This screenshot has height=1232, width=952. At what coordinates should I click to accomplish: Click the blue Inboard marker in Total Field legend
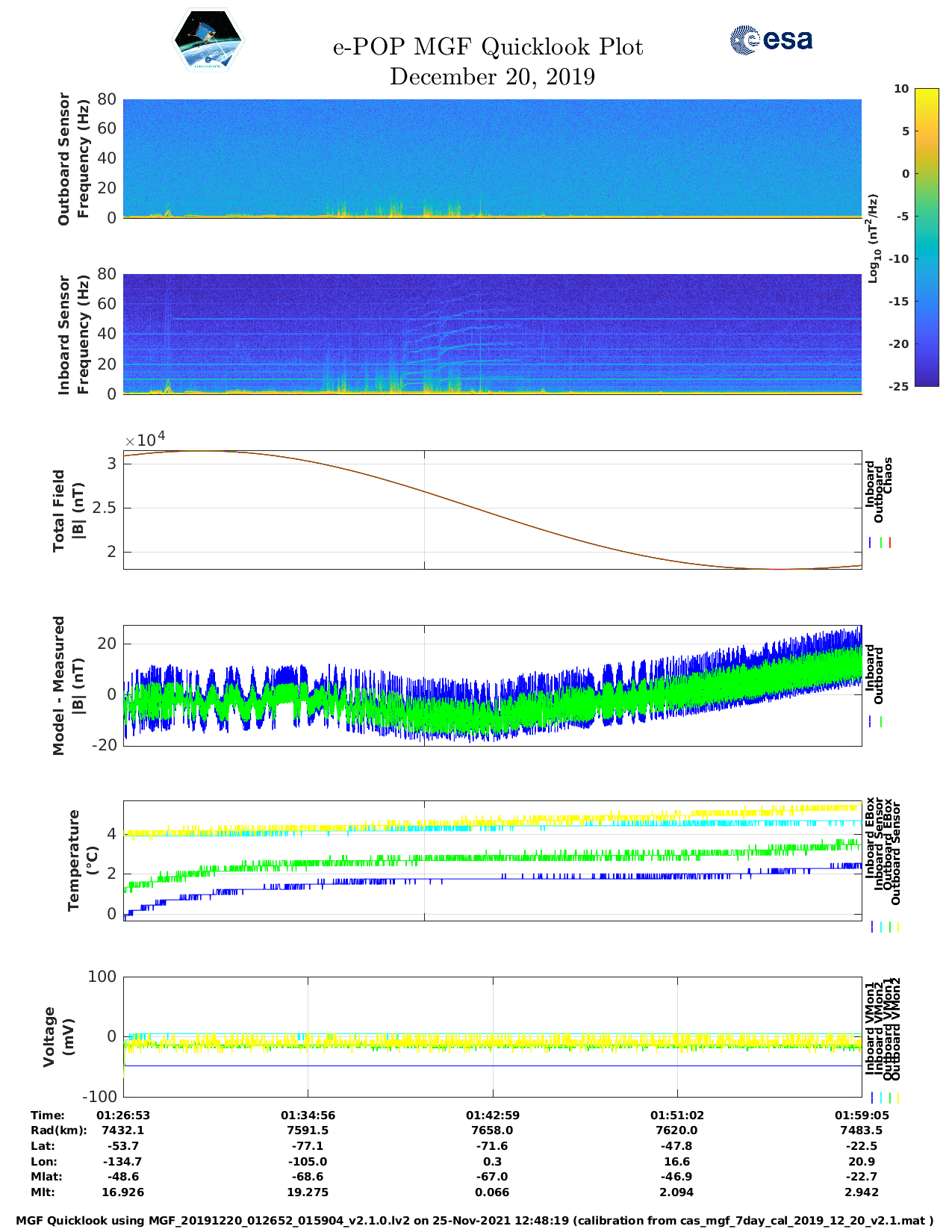pos(871,543)
